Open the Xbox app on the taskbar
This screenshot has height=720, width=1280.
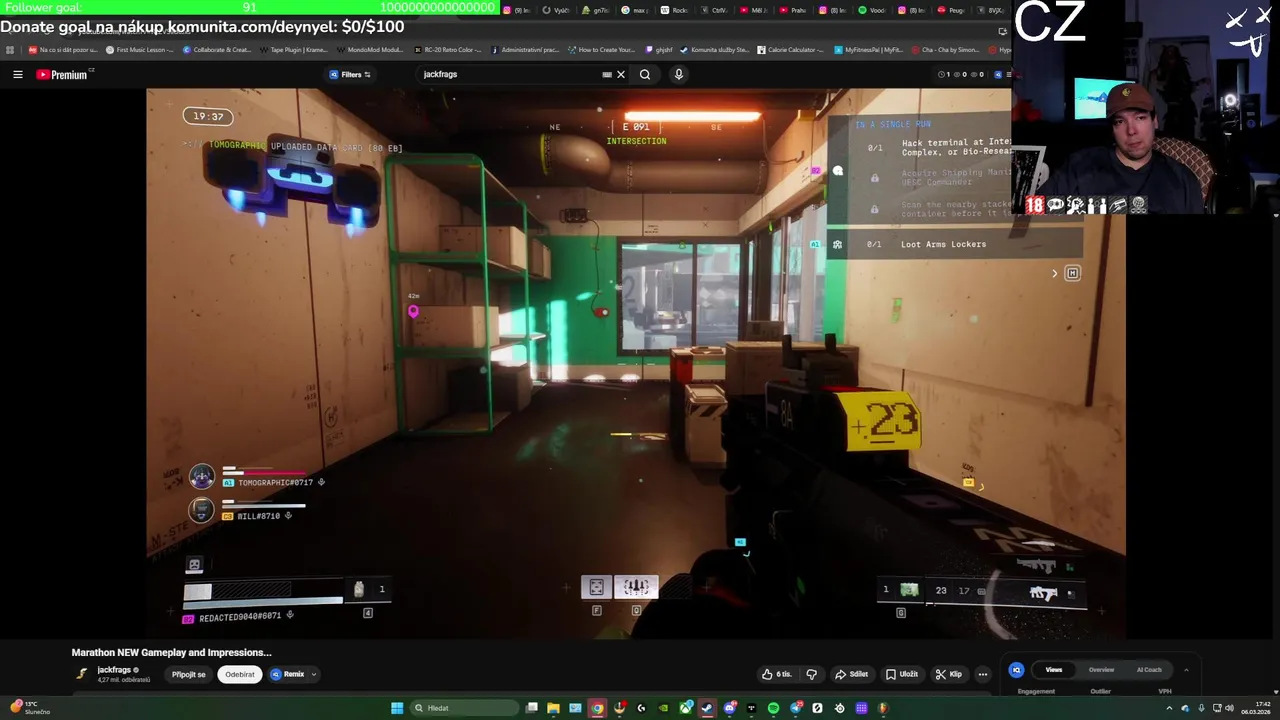pyautogui.click(x=685, y=708)
